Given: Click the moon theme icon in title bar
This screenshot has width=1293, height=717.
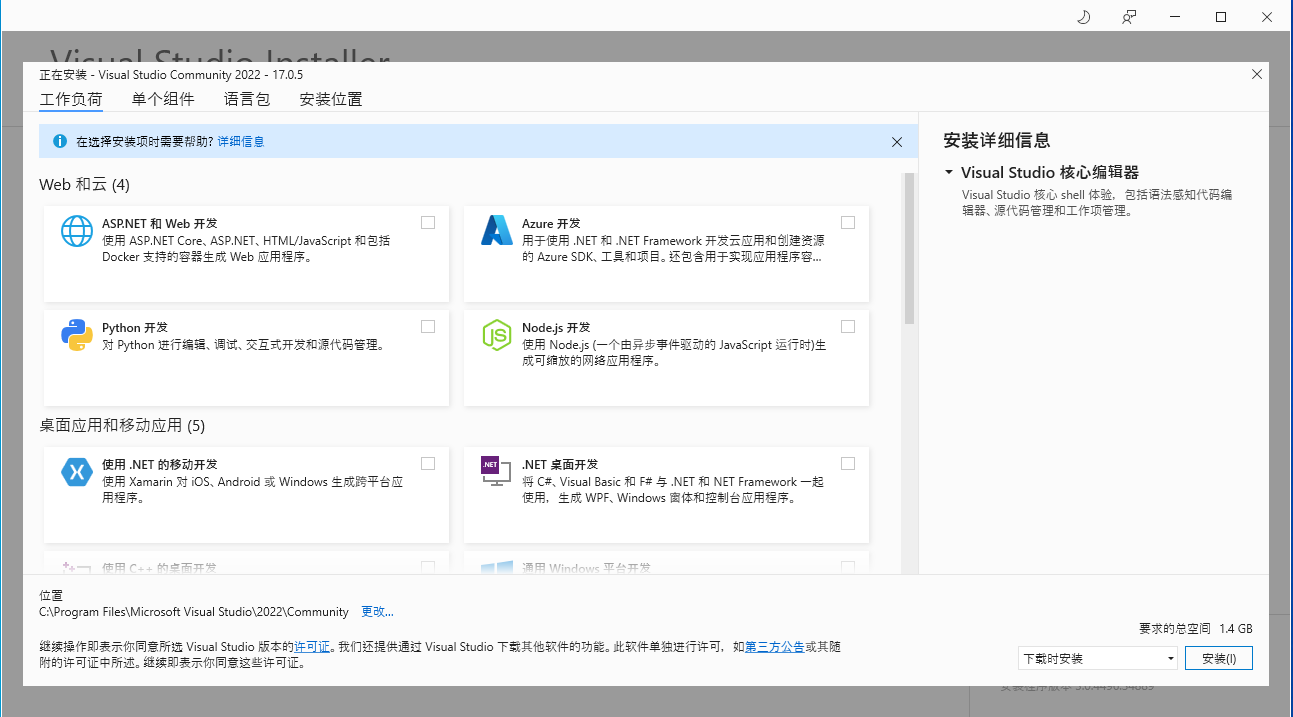Looking at the screenshot, I should 1083,16.
